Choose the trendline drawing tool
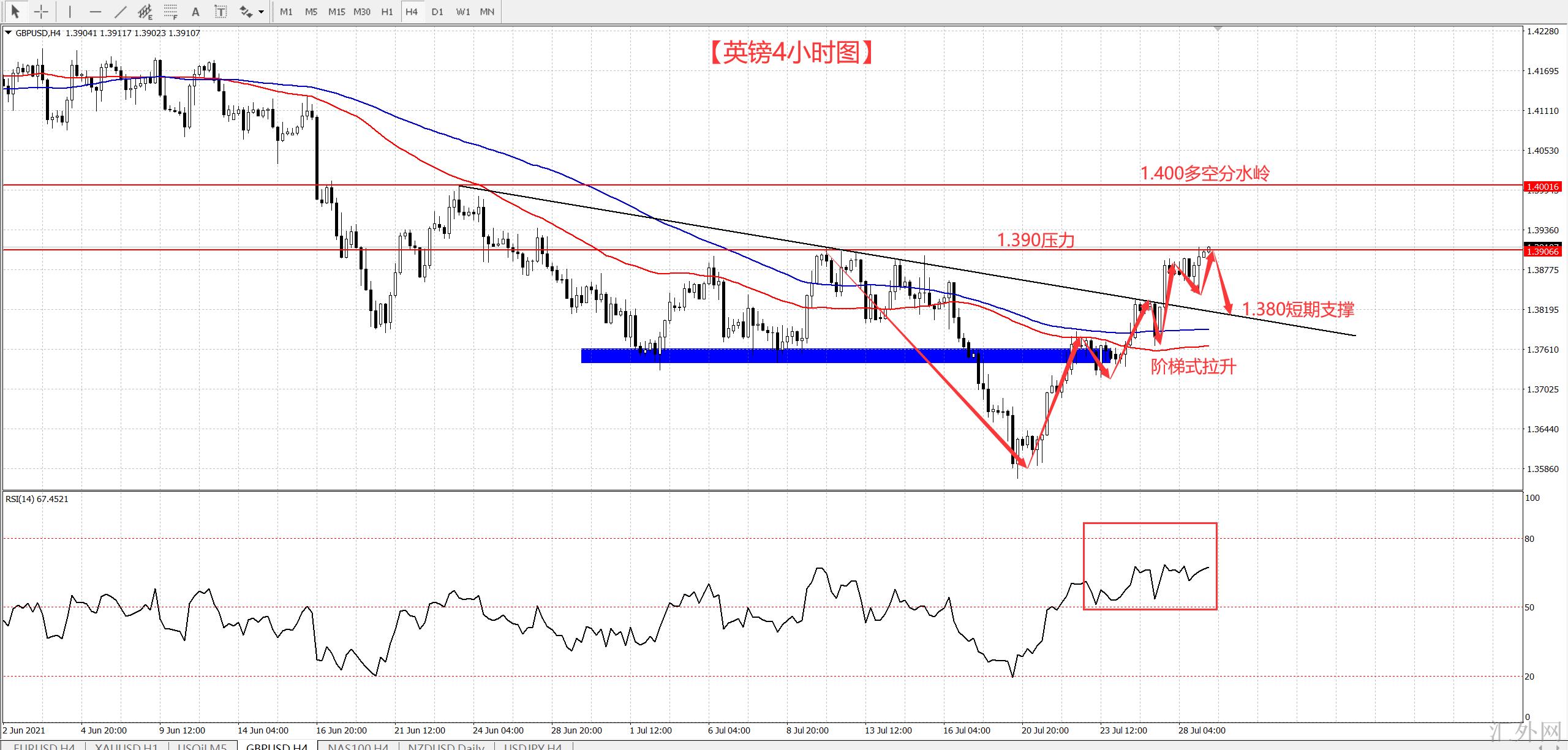This screenshot has width=1568, height=750. coord(120,11)
